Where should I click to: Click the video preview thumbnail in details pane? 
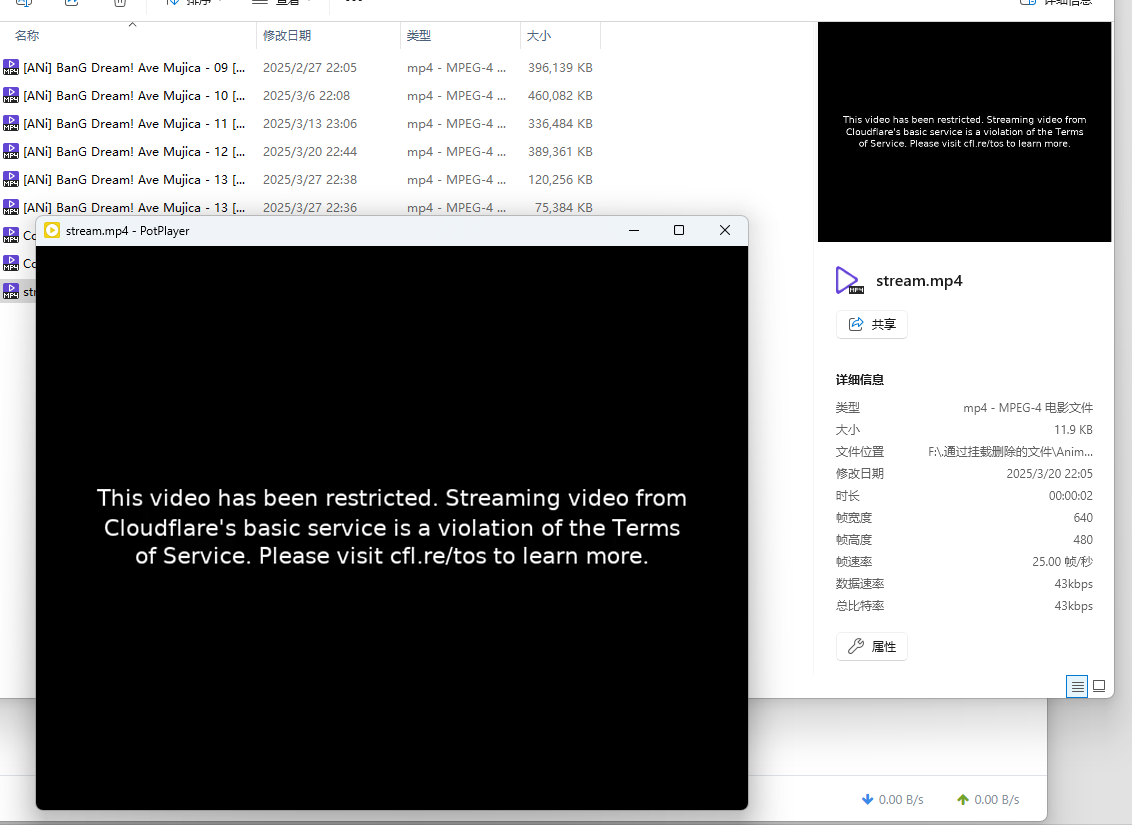(965, 132)
